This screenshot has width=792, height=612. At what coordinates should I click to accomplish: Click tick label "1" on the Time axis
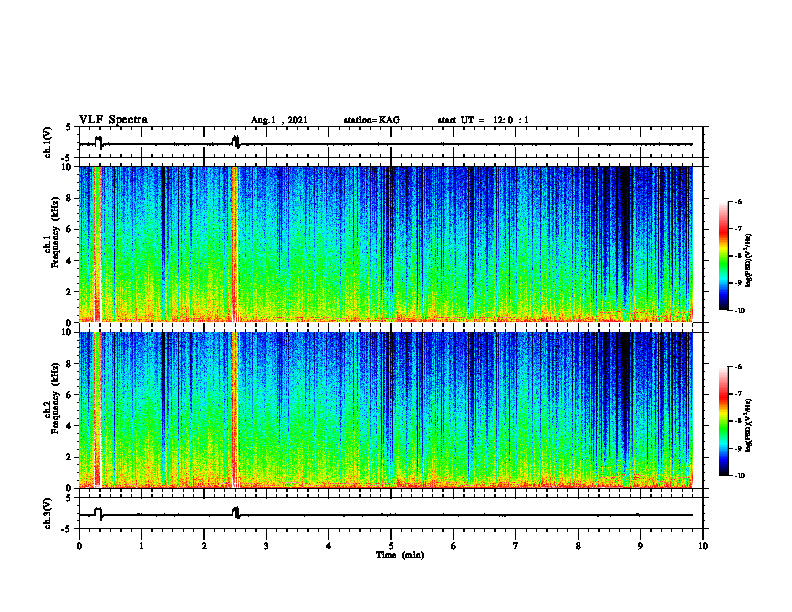click(141, 546)
